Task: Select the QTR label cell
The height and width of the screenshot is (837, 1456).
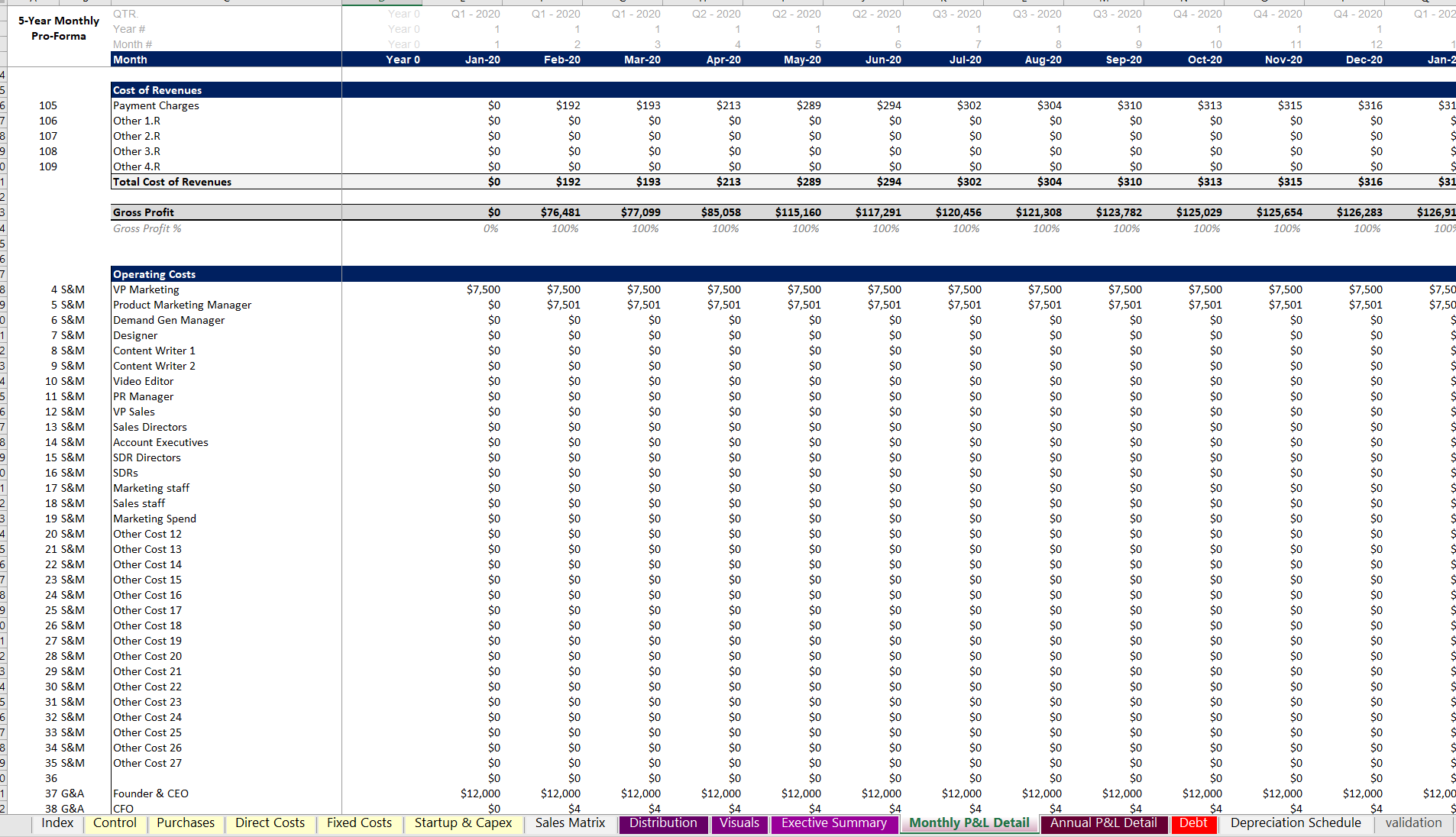Action: 125,14
